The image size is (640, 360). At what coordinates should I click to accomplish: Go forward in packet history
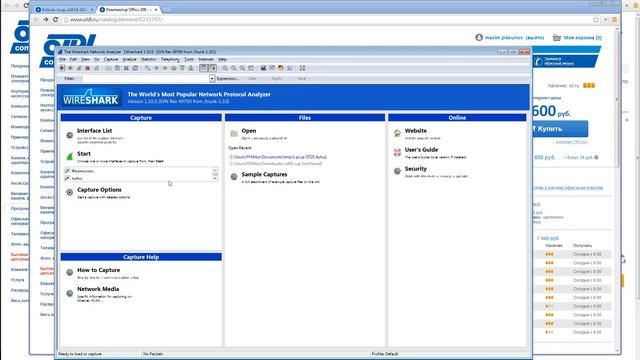tap(165, 68)
